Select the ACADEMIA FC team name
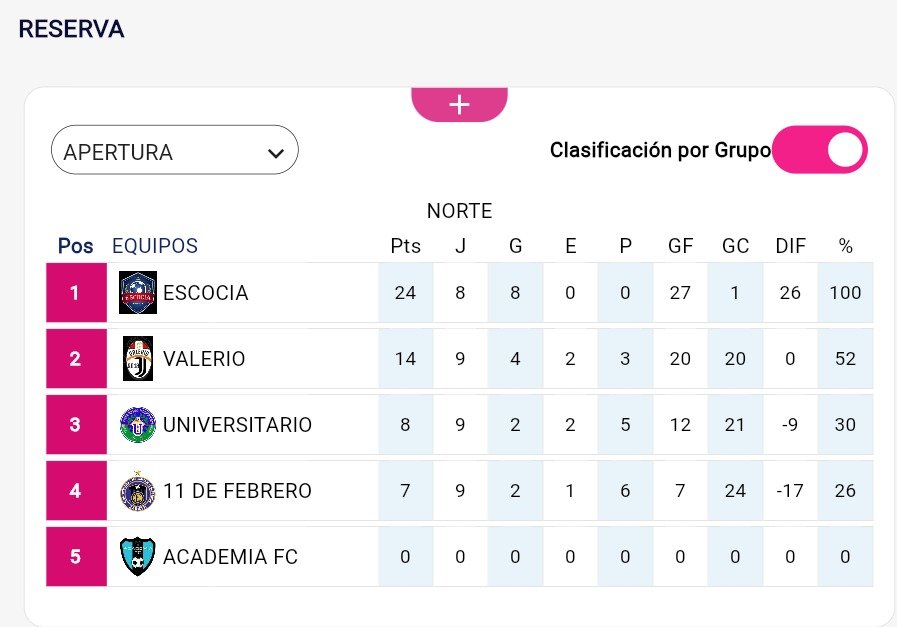 click(x=230, y=557)
